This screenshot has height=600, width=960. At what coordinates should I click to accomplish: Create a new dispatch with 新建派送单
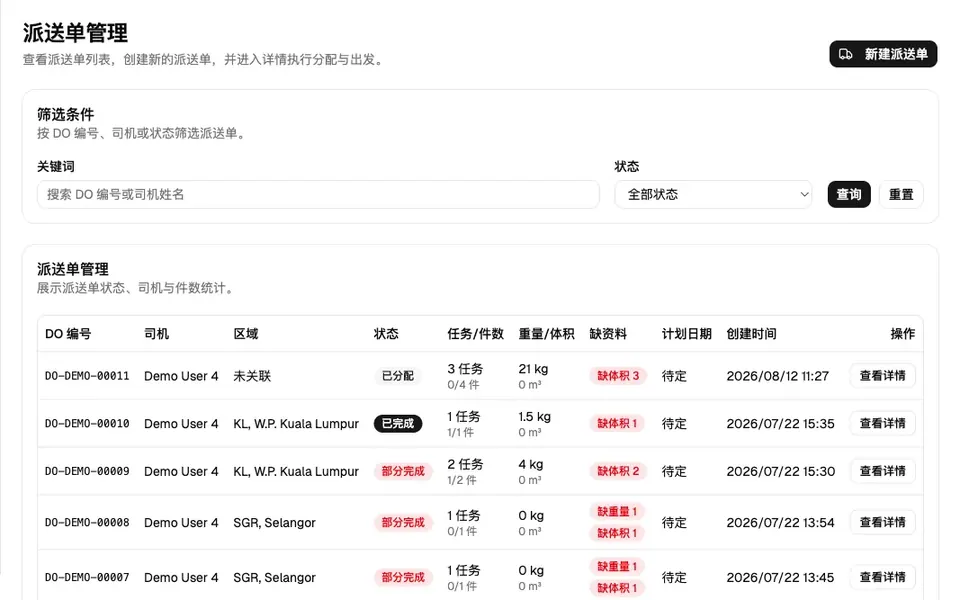click(x=883, y=54)
